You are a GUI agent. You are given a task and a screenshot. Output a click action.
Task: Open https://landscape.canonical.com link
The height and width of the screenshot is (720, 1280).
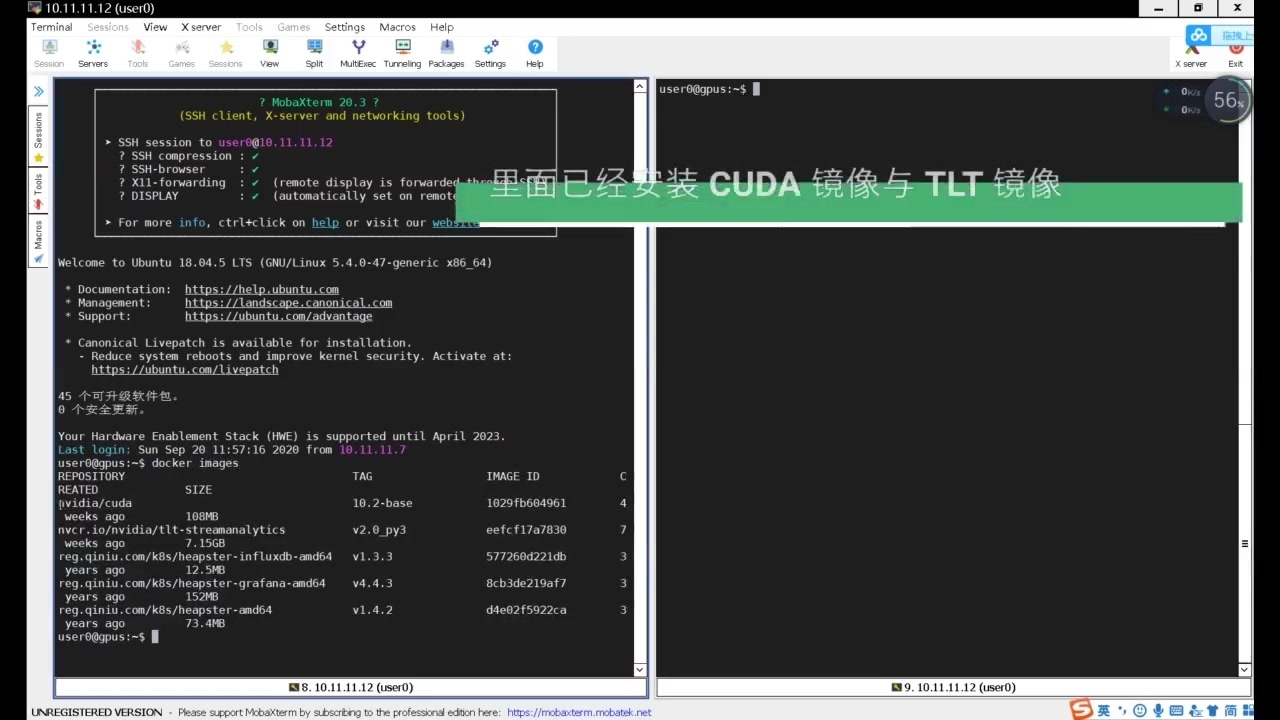pyautogui.click(x=288, y=302)
